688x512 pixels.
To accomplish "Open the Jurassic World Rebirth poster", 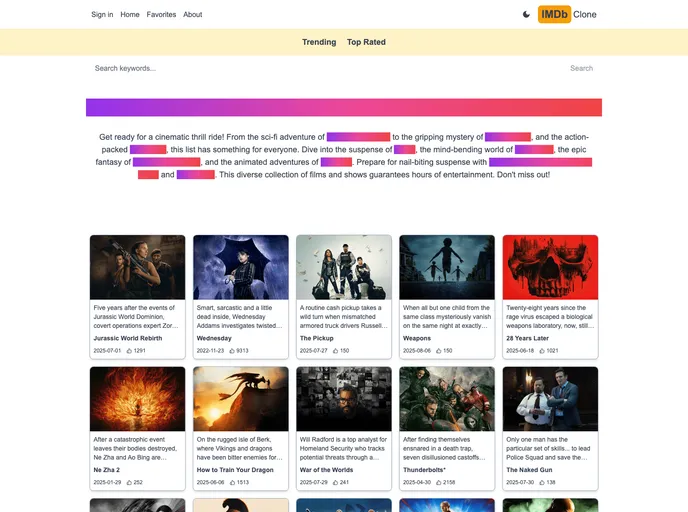I will 138,267.
